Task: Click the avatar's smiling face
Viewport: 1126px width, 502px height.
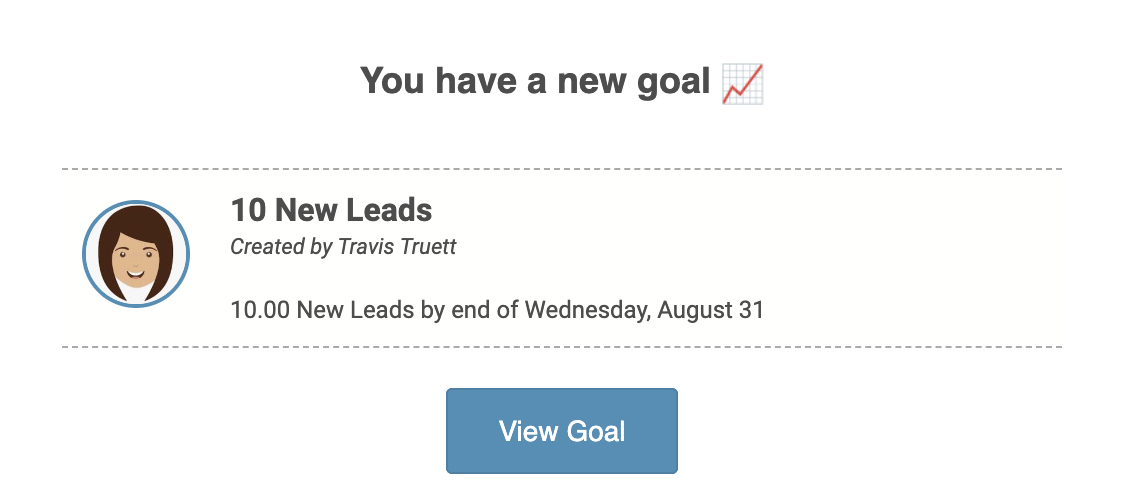Action: click(x=135, y=260)
